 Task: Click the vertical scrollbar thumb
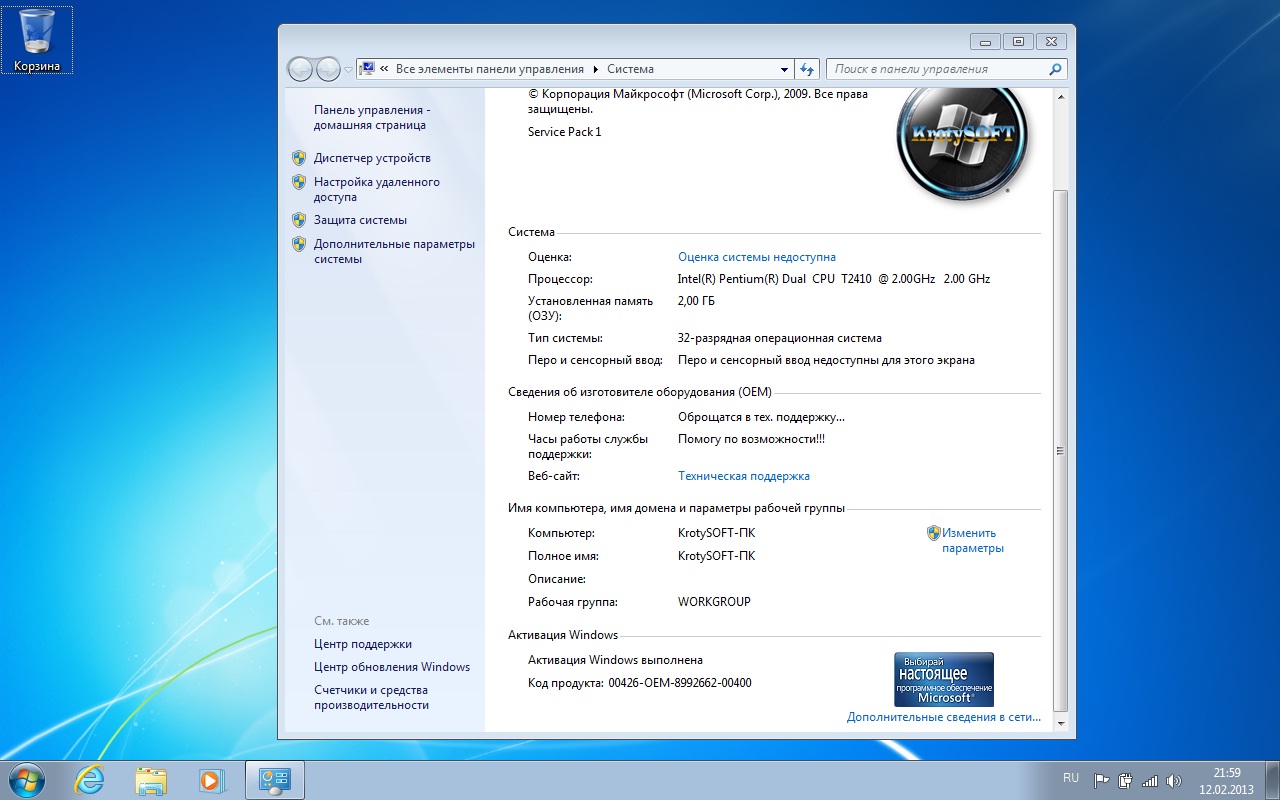1060,450
